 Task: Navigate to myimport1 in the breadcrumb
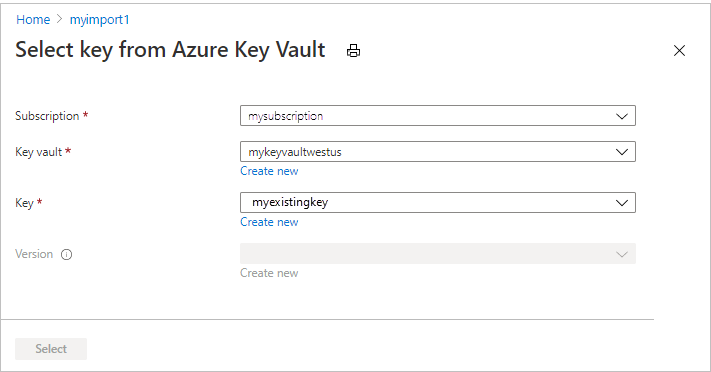(x=99, y=20)
